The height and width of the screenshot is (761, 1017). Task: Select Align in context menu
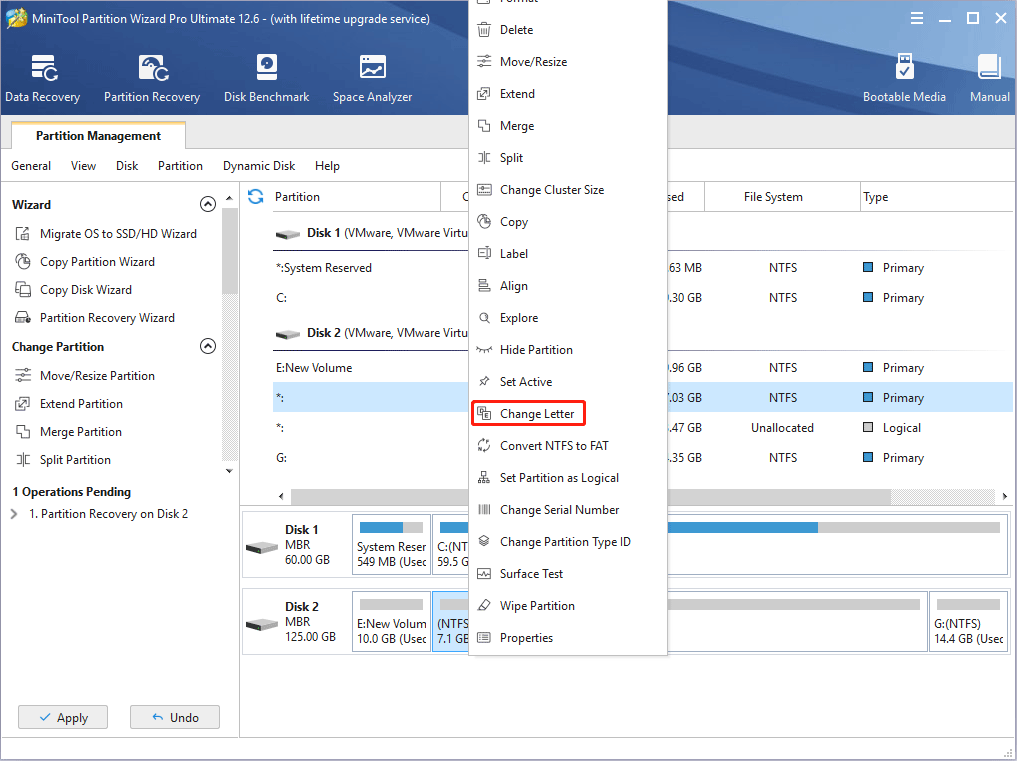point(568,285)
